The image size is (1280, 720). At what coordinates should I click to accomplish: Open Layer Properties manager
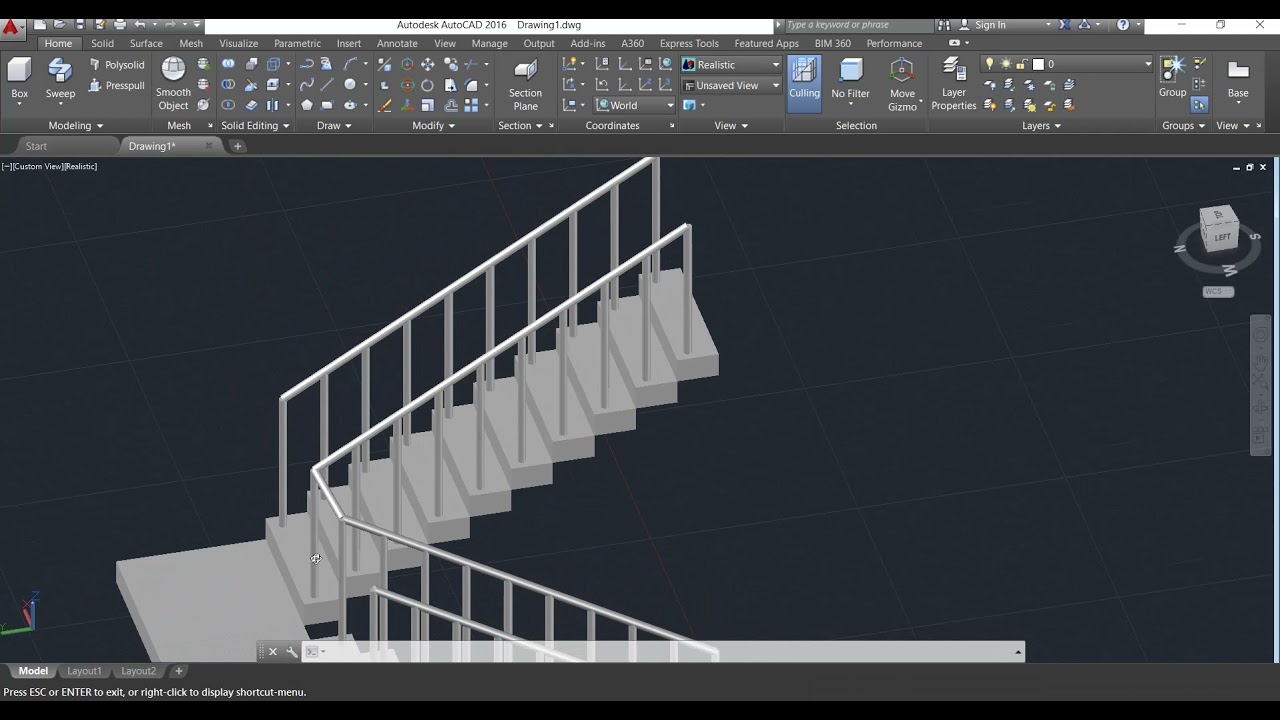coord(953,84)
